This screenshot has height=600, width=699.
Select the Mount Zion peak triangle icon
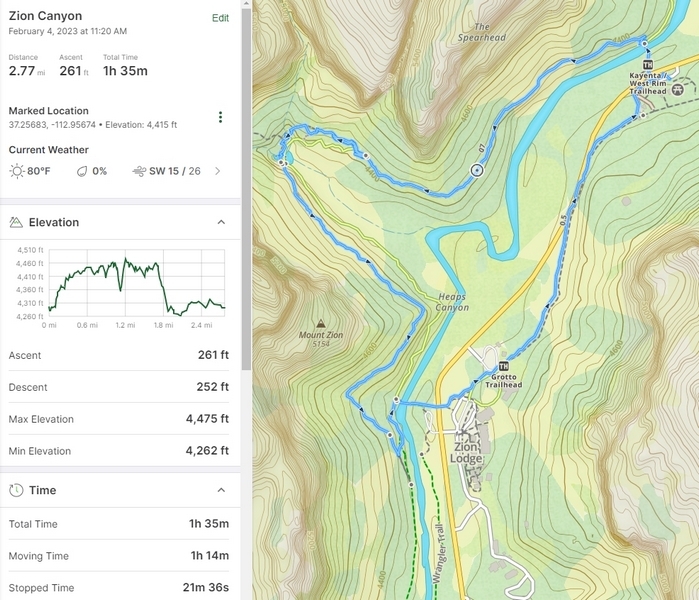click(x=320, y=324)
